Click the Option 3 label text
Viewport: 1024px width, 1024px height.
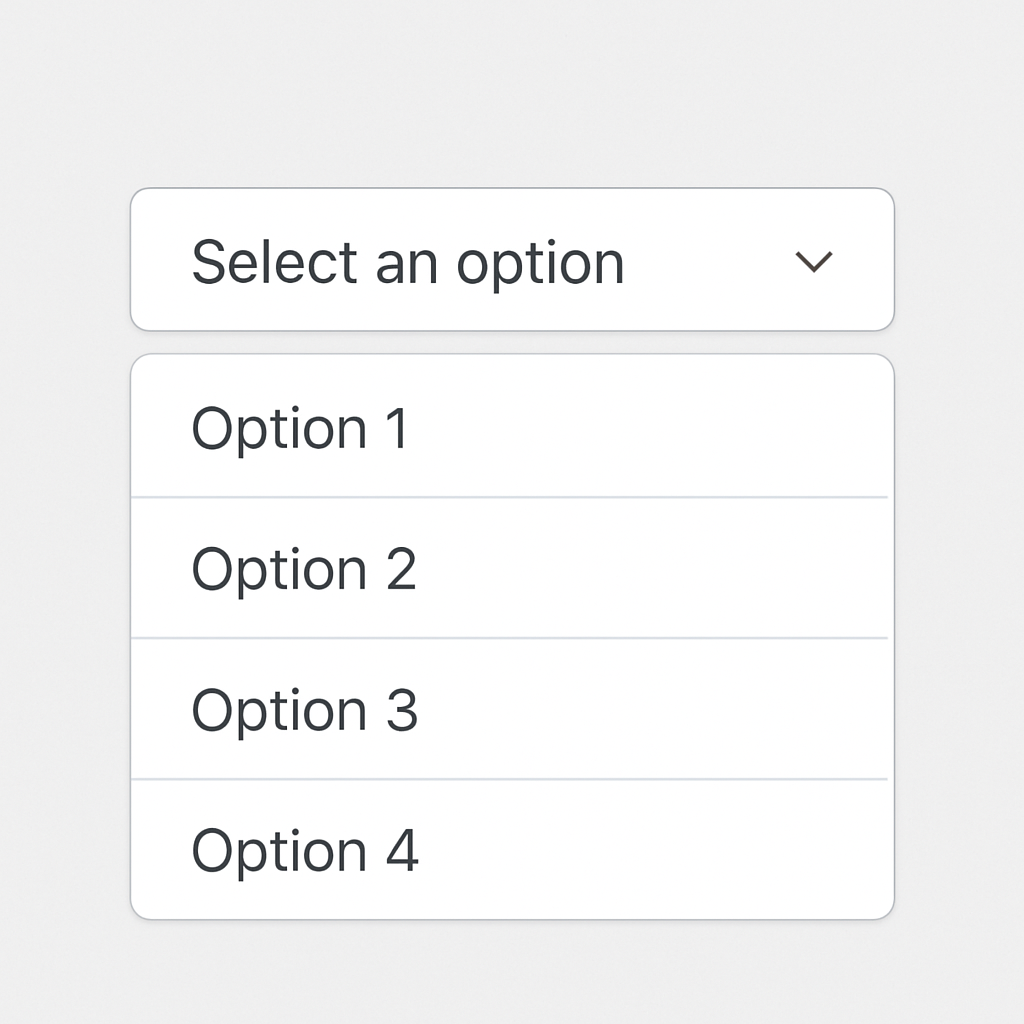(304, 711)
